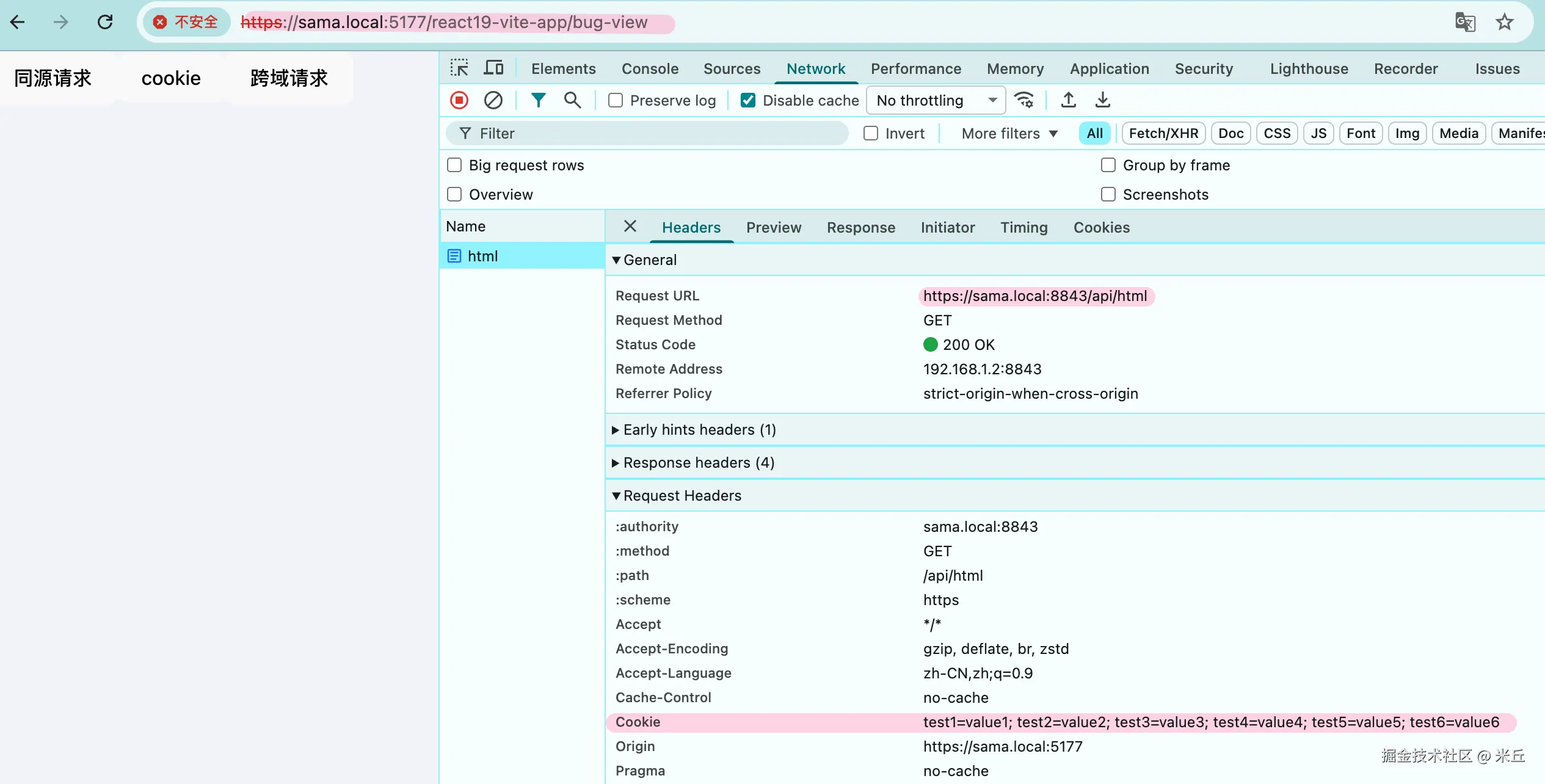The height and width of the screenshot is (784, 1545).
Task: Bookmark the page with the star icon
Action: pyautogui.click(x=1504, y=23)
